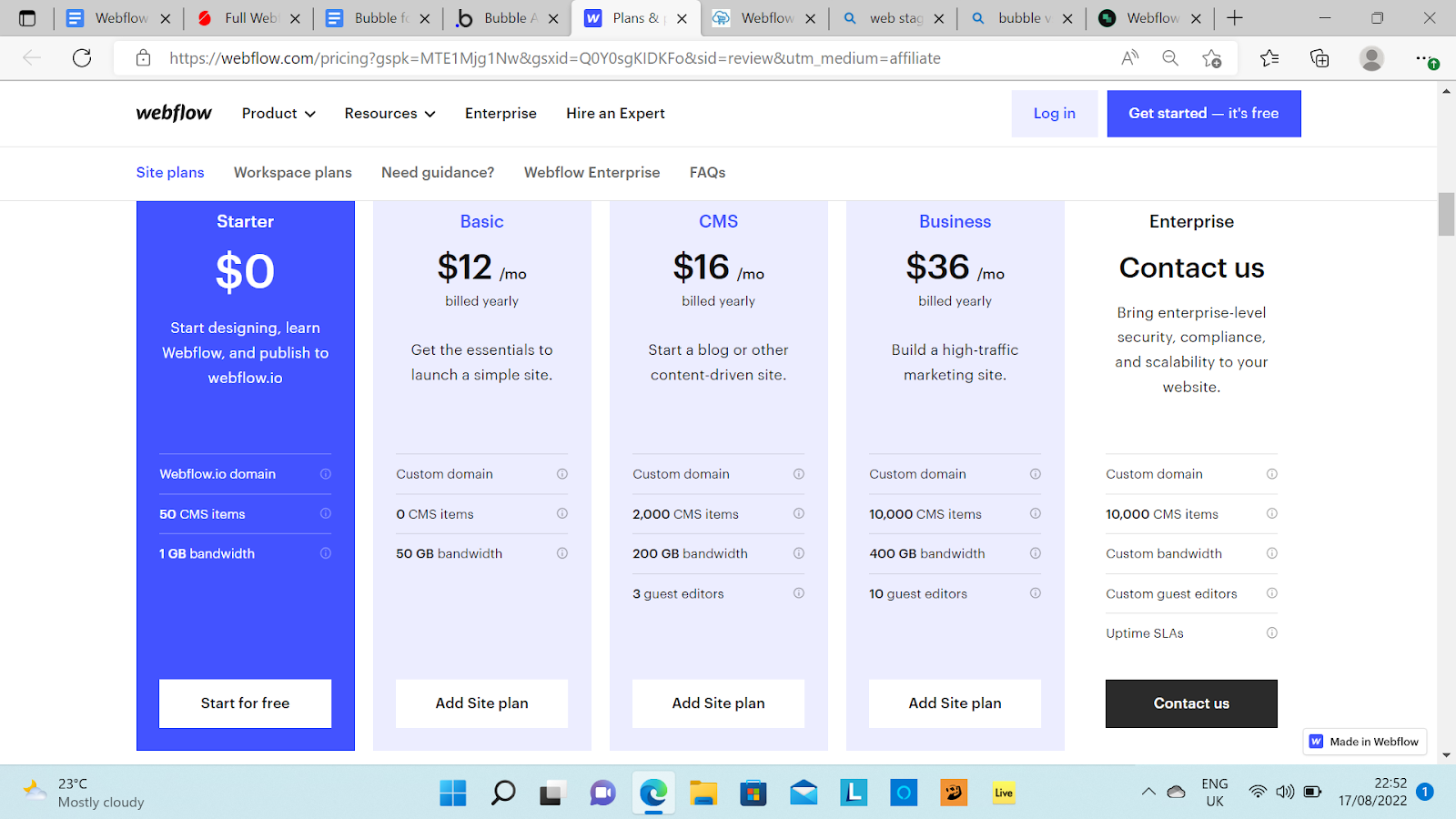The image size is (1456, 819).
Task: Open Enterprise in top navigation
Action: [x=500, y=114]
